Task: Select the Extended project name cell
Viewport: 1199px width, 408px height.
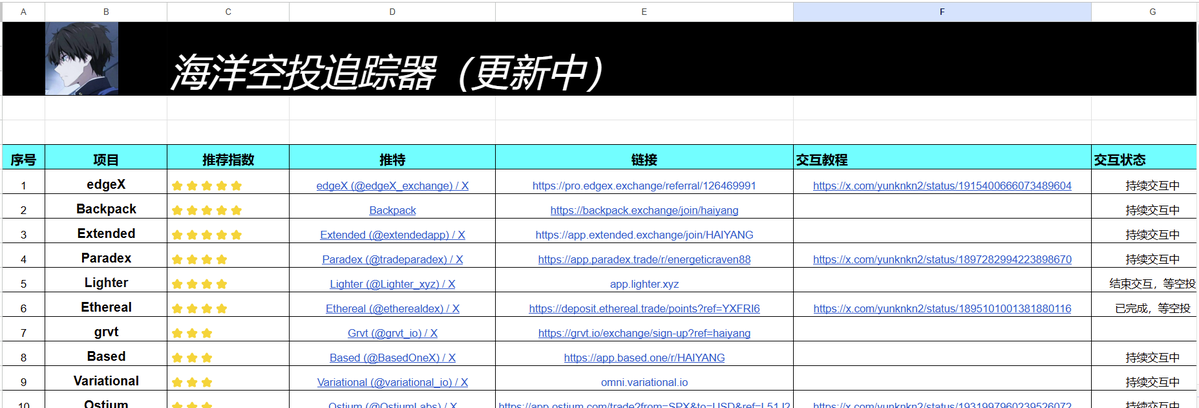Action: 106,234
